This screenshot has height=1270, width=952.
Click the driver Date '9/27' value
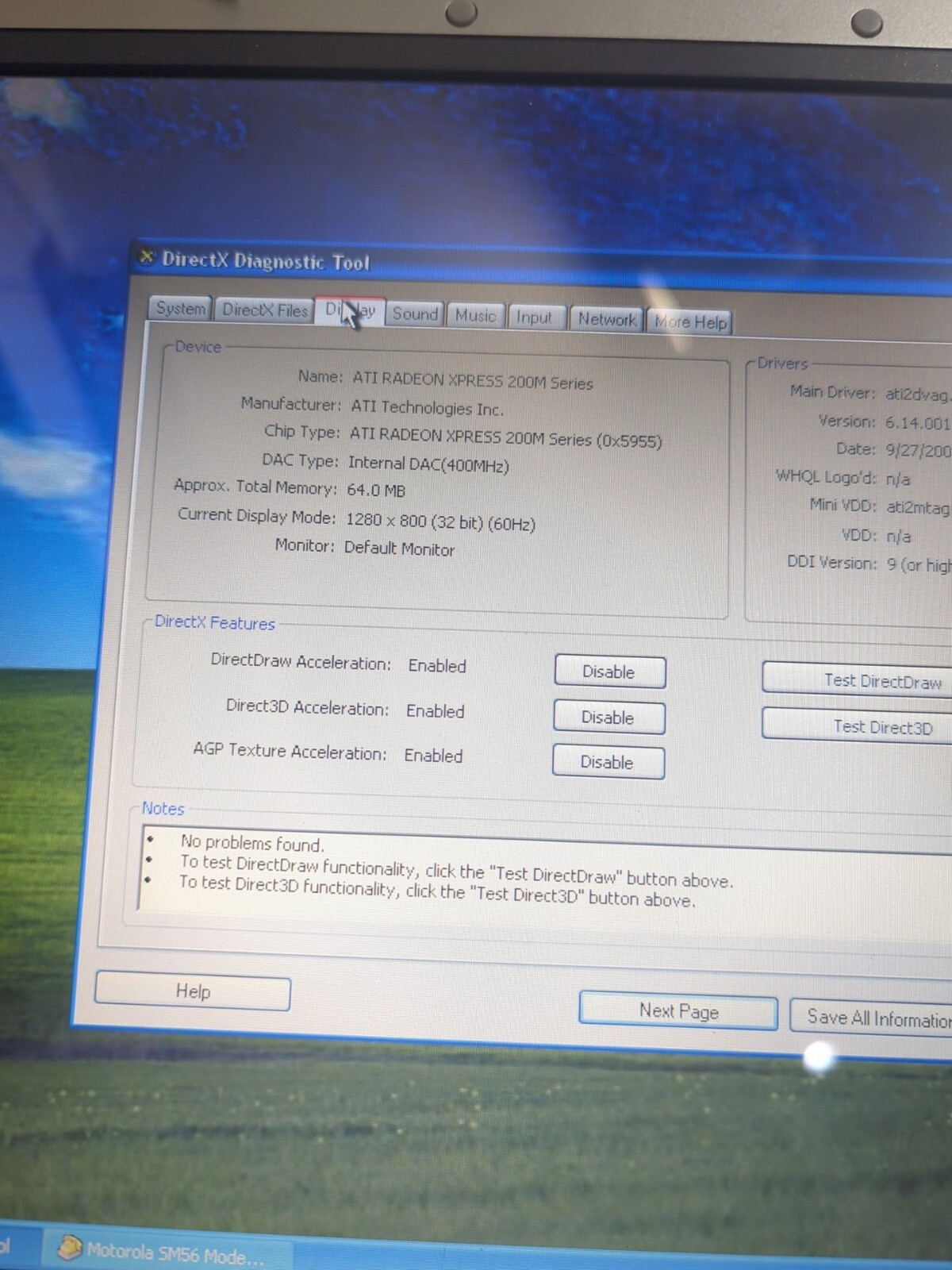[x=918, y=450]
